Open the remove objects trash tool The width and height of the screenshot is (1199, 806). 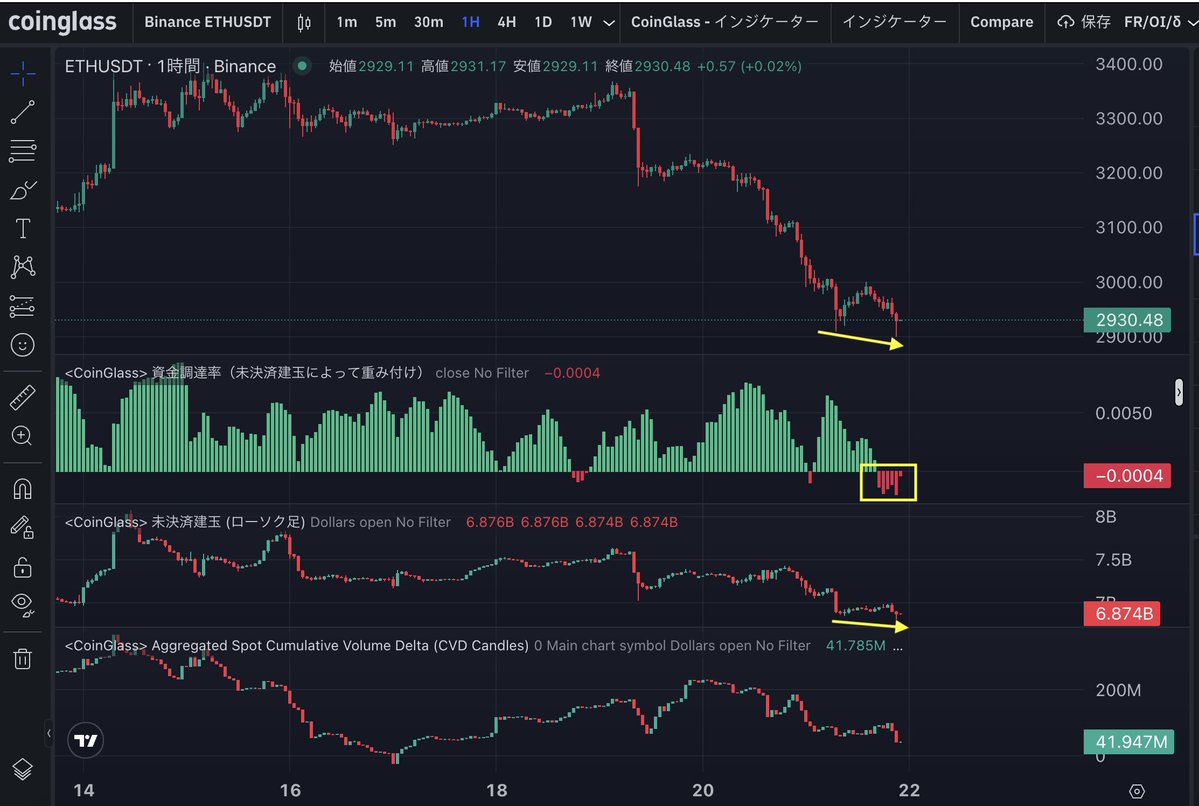(22, 658)
